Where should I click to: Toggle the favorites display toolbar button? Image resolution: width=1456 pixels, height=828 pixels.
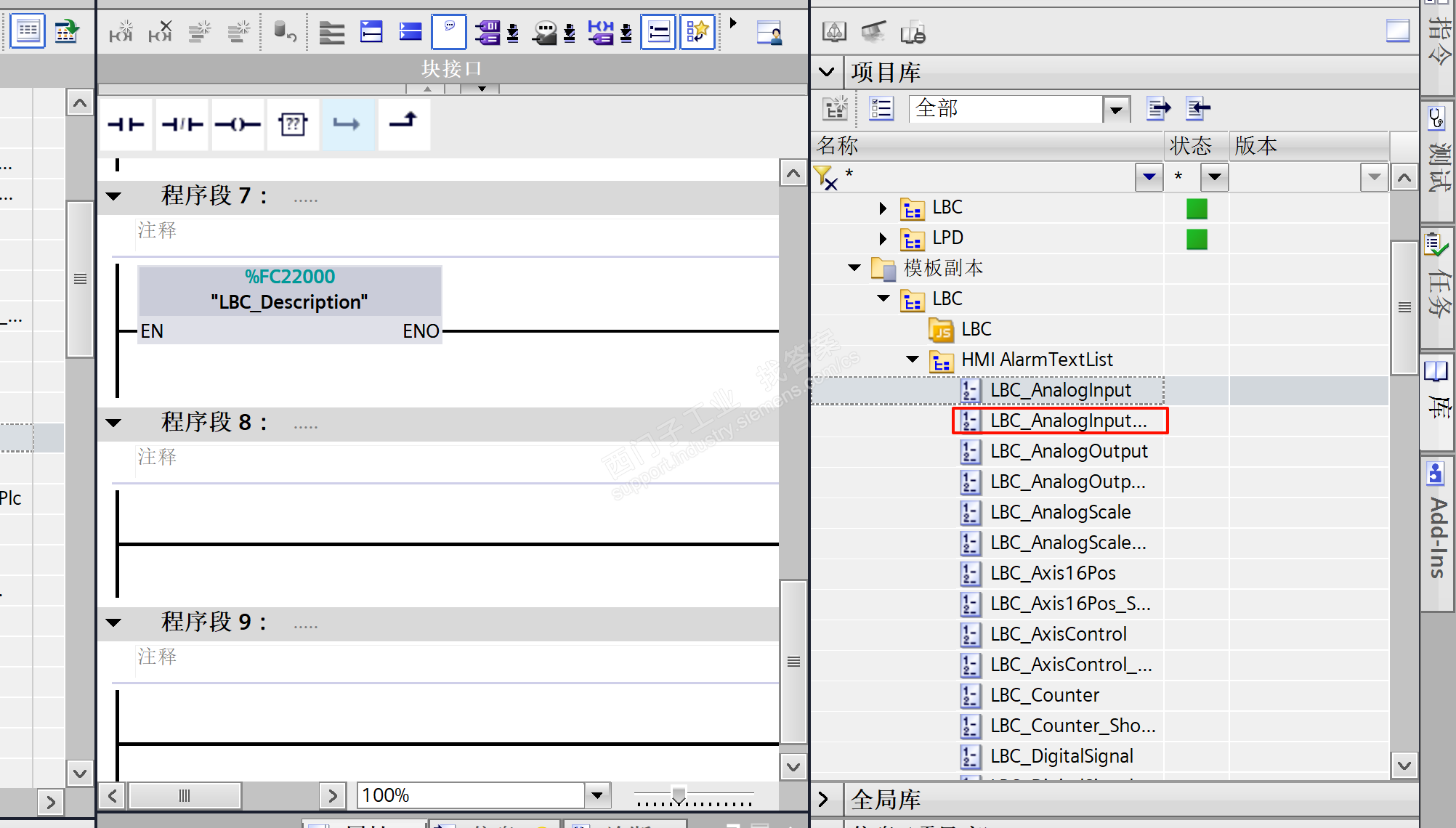click(697, 32)
